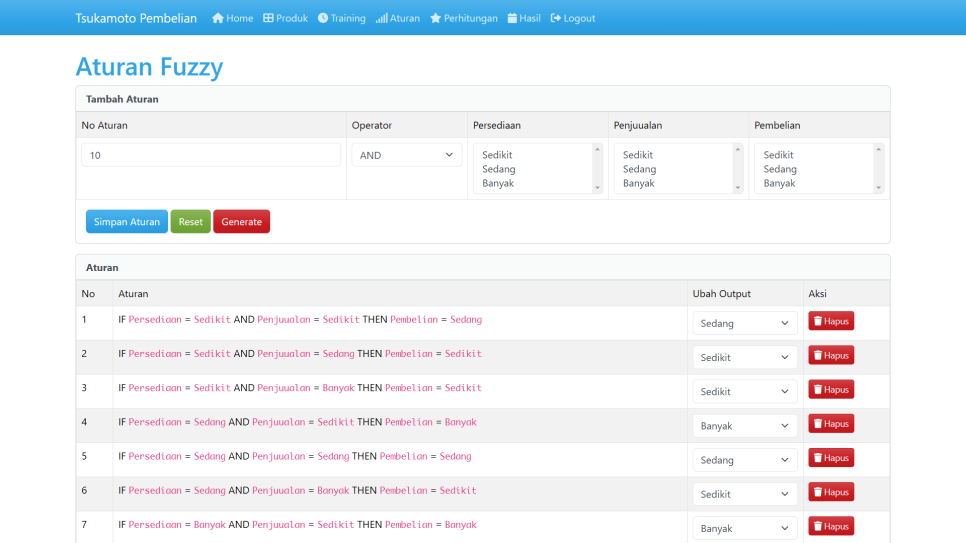The width and height of the screenshot is (966, 543).
Task: Change output dropdown of rule 7
Action: pos(745,528)
